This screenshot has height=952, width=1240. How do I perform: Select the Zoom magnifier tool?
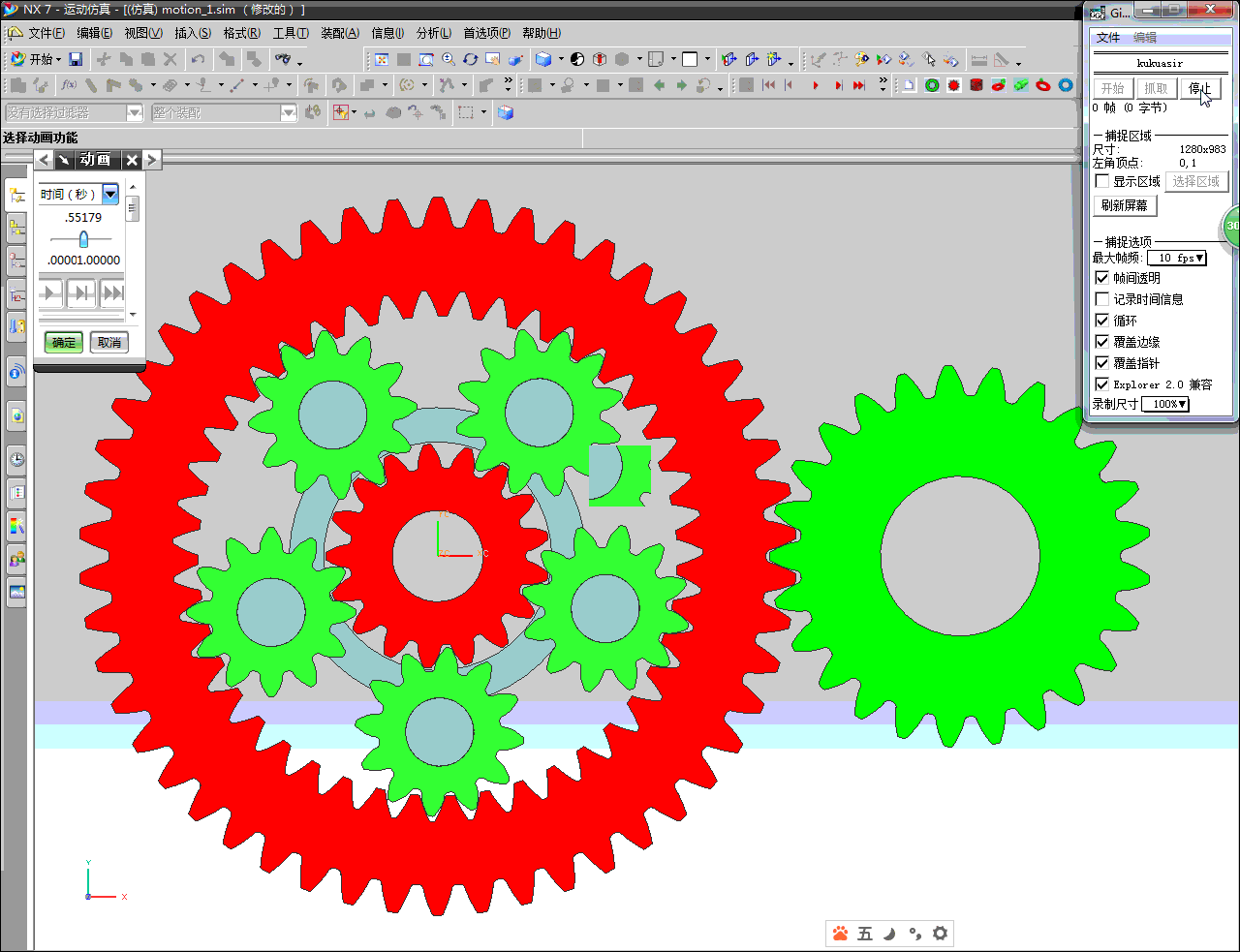tap(448, 59)
